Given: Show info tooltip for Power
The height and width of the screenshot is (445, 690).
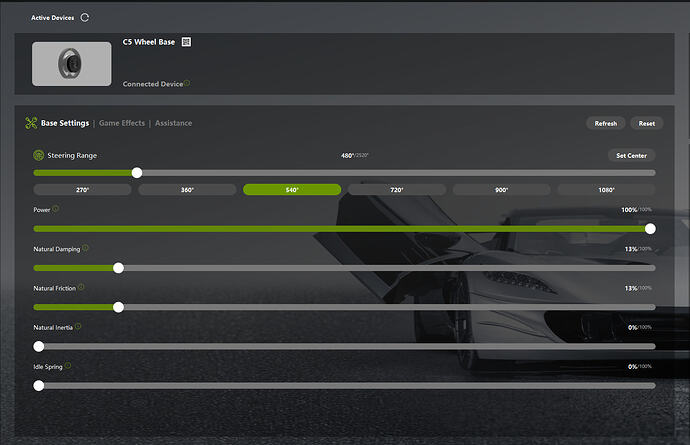Looking at the screenshot, I should [55, 209].
